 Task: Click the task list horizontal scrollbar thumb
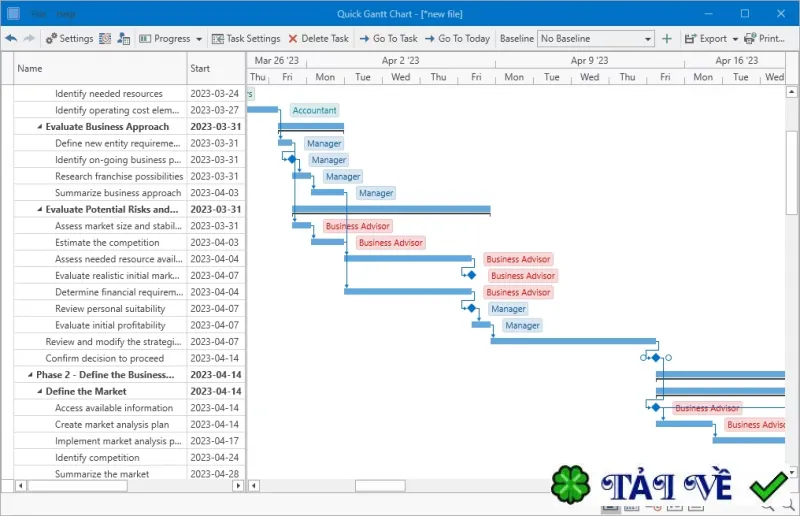pyautogui.click(x=78, y=486)
